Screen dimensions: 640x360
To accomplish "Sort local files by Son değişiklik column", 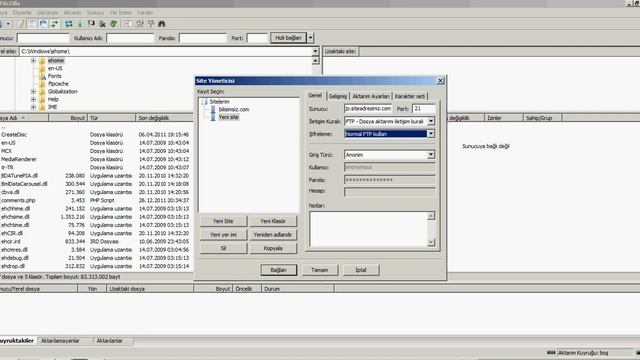I will pos(164,118).
